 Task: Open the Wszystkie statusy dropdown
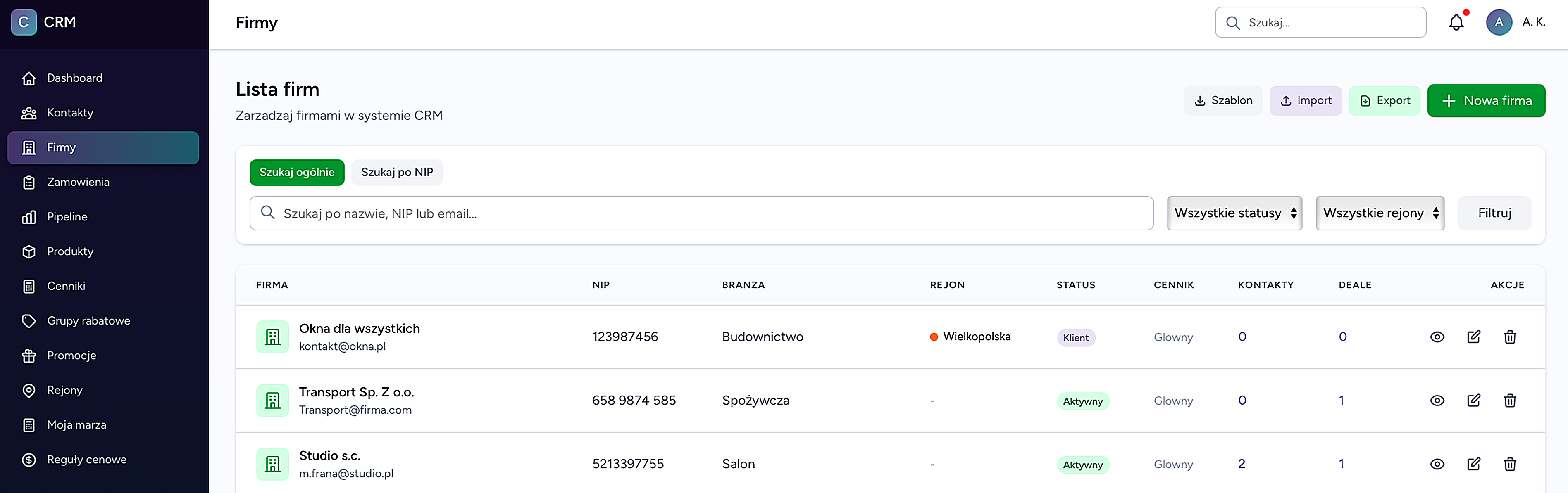pos(1234,213)
